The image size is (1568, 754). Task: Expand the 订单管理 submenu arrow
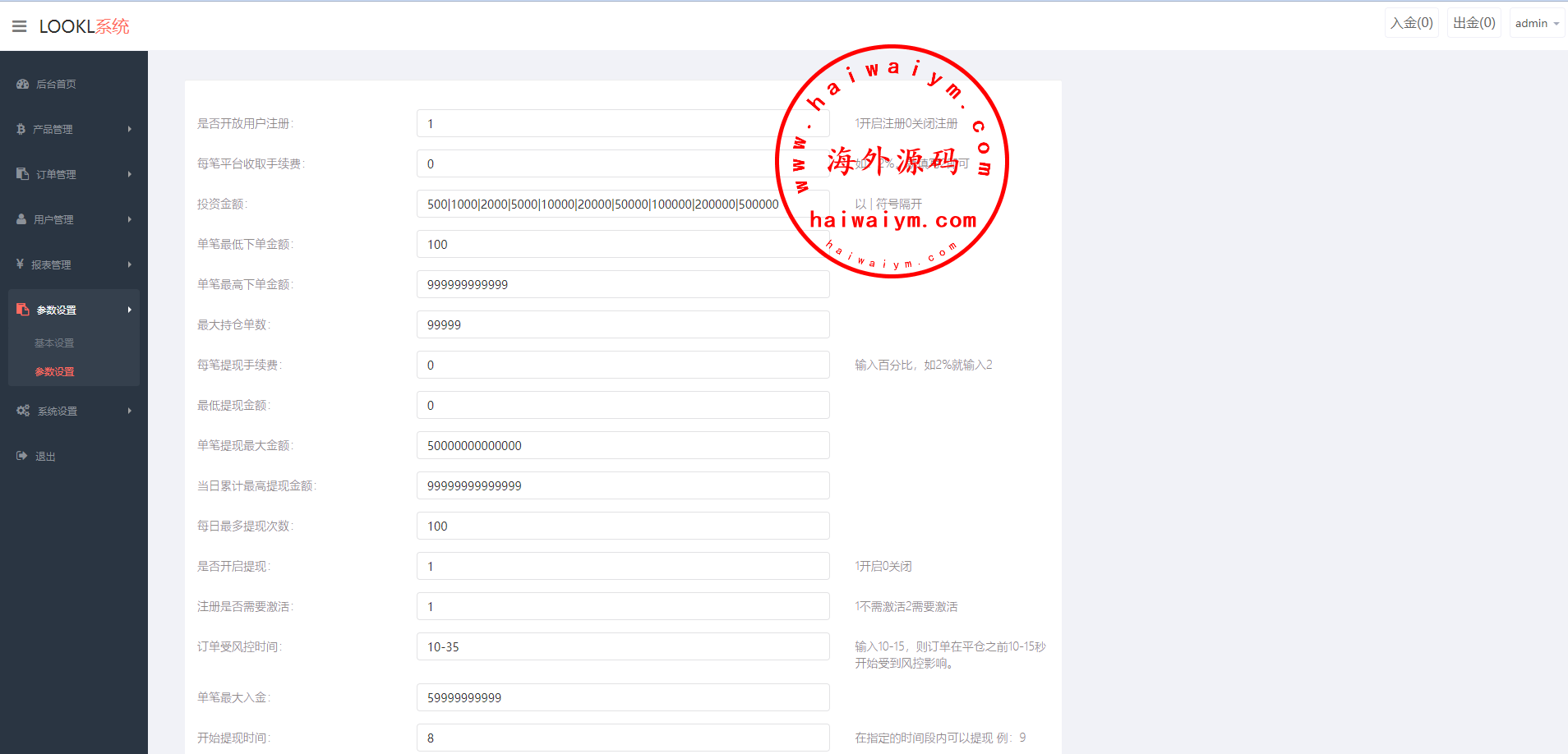130,174
